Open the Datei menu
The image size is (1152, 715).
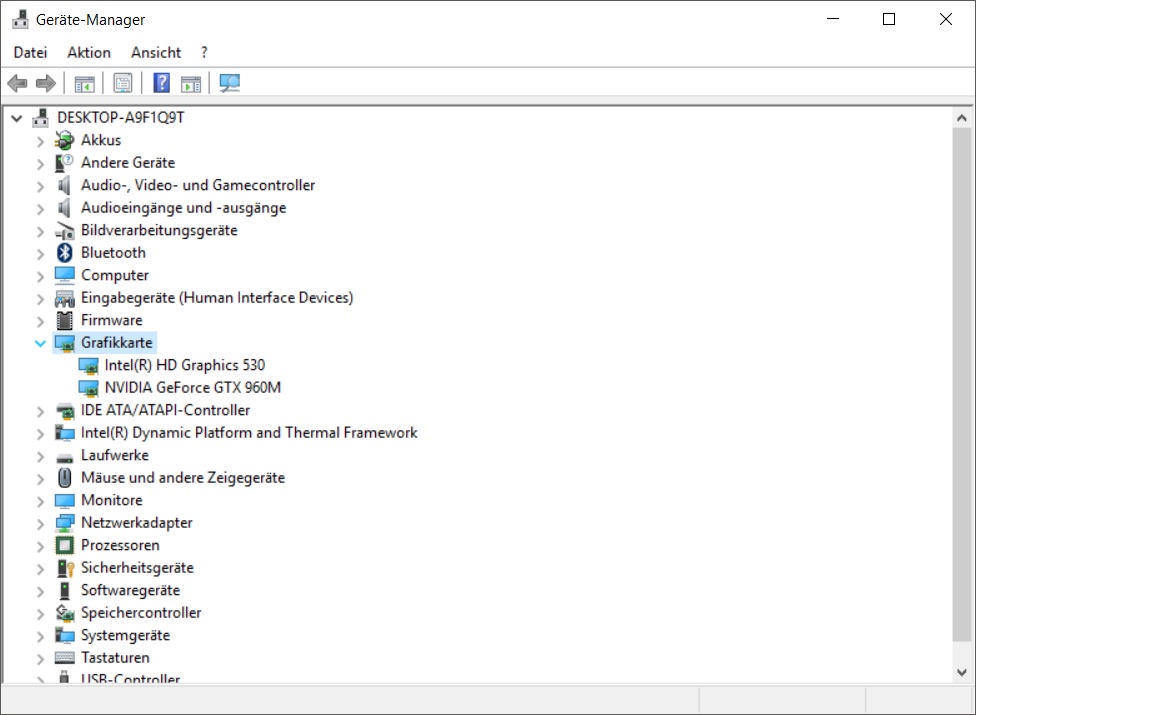click(x=30, y=52)
